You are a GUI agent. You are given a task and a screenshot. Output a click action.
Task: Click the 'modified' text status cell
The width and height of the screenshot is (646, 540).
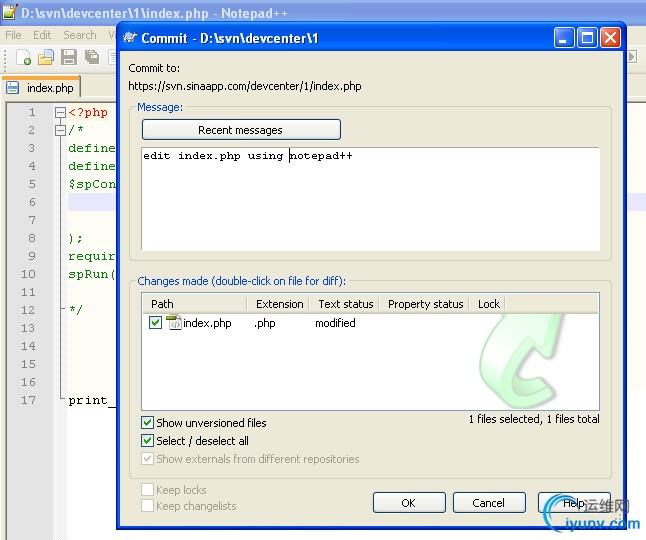[x=335, y=323]
